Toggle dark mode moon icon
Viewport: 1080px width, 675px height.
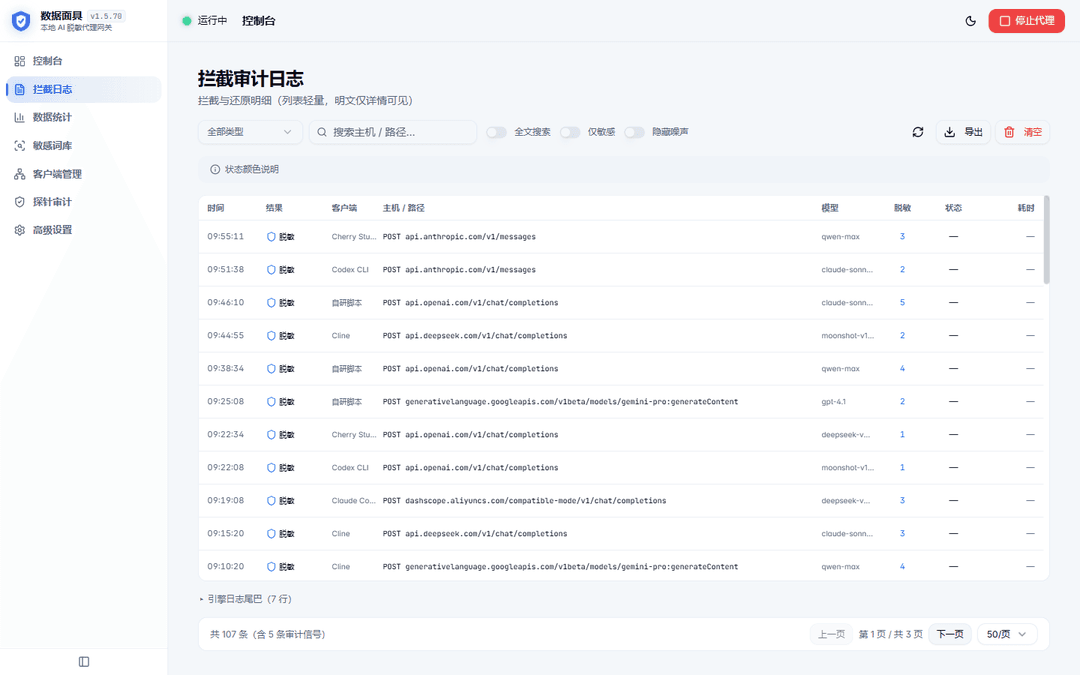[970, 21]
